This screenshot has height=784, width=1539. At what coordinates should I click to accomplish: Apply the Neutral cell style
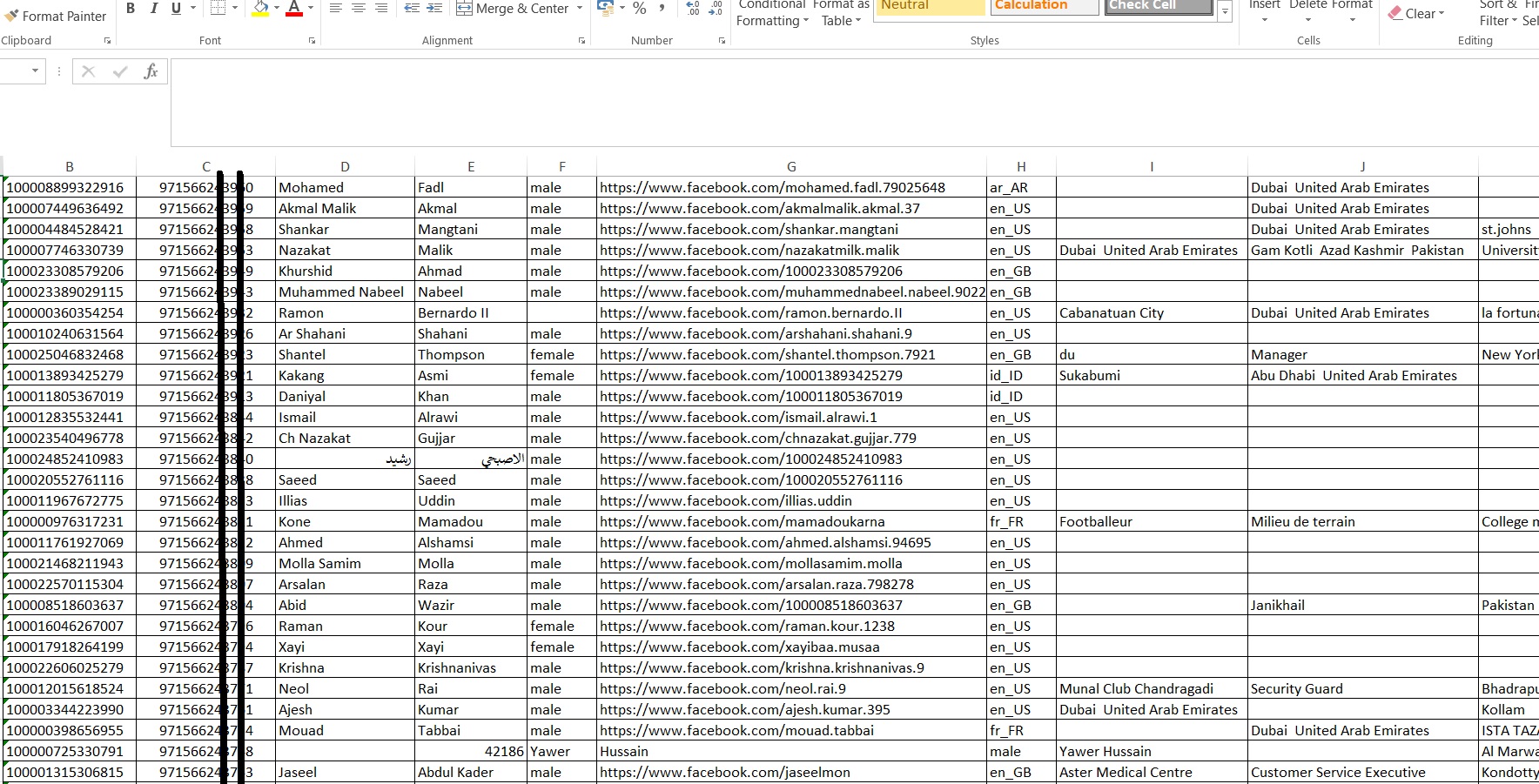pos(929,5)
